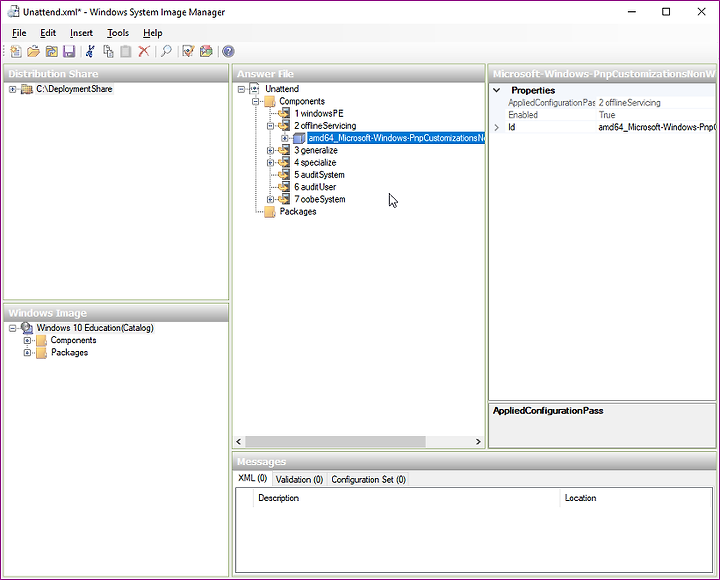
Task: Open the Help menu
Action: pos(152,33)
